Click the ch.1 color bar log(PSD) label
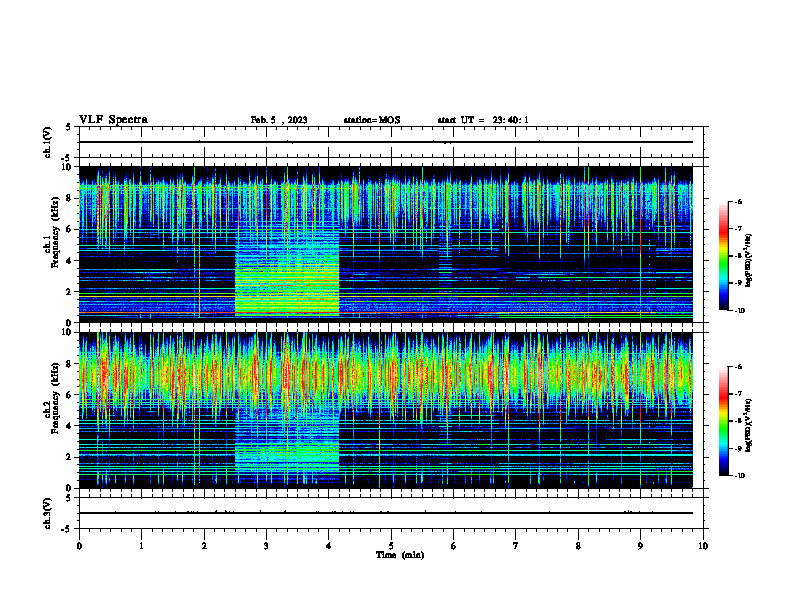792x612 pixels. tap(749, 260)
